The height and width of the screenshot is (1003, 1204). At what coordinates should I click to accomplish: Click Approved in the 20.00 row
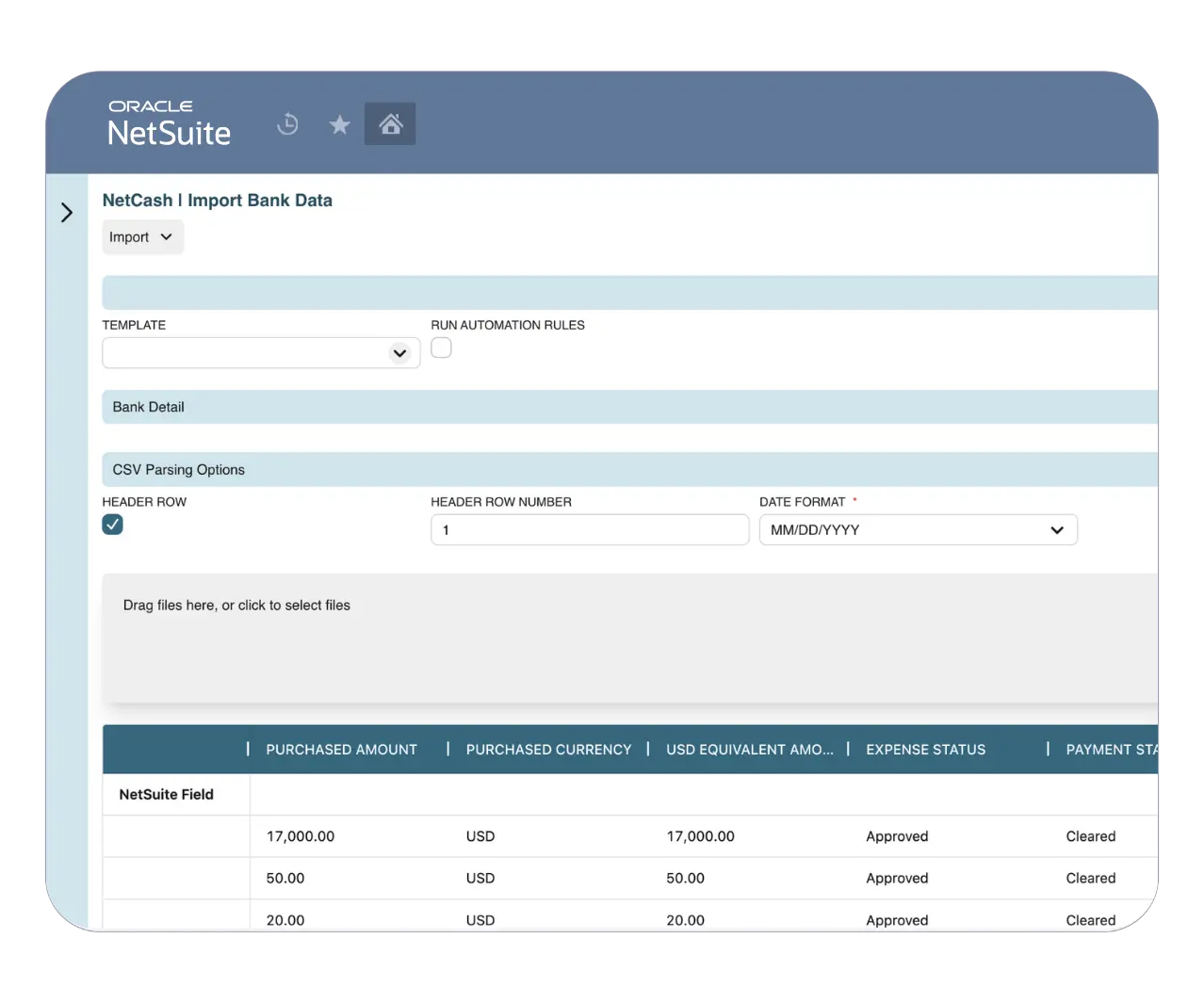point(897,920)
